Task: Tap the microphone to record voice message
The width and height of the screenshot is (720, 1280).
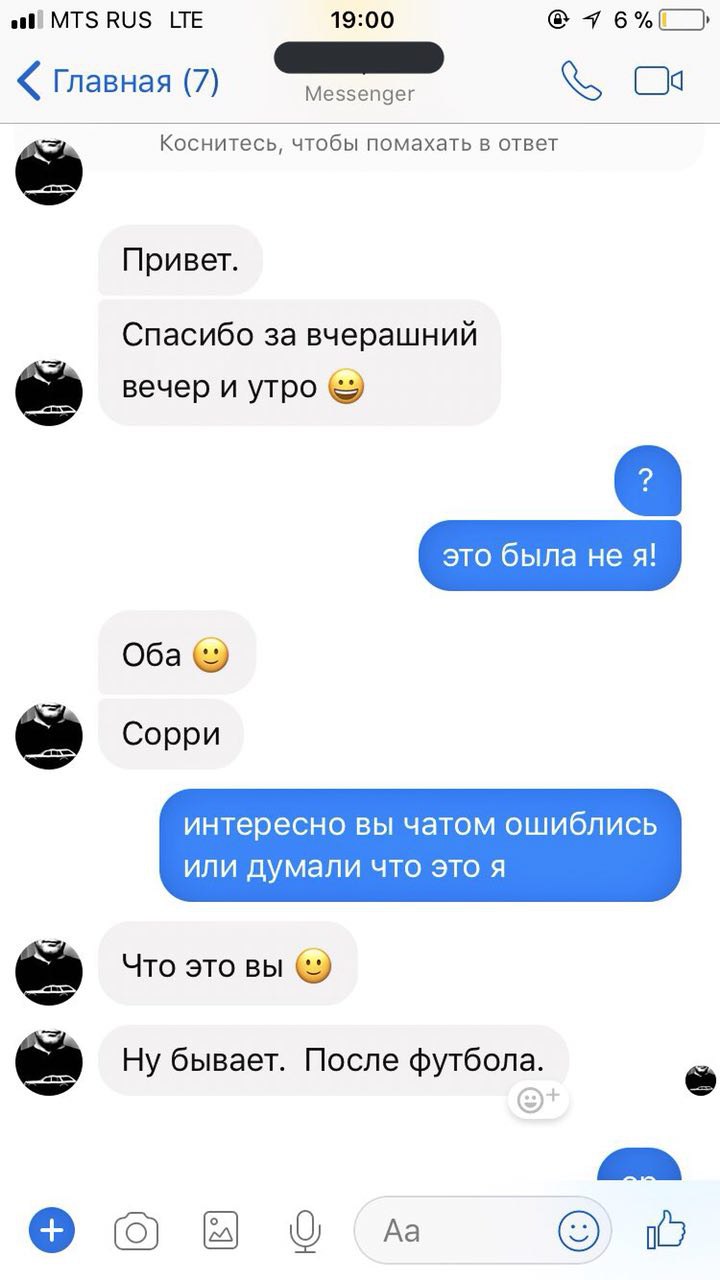Action: pyautogui.click(x=304, y=1230)
